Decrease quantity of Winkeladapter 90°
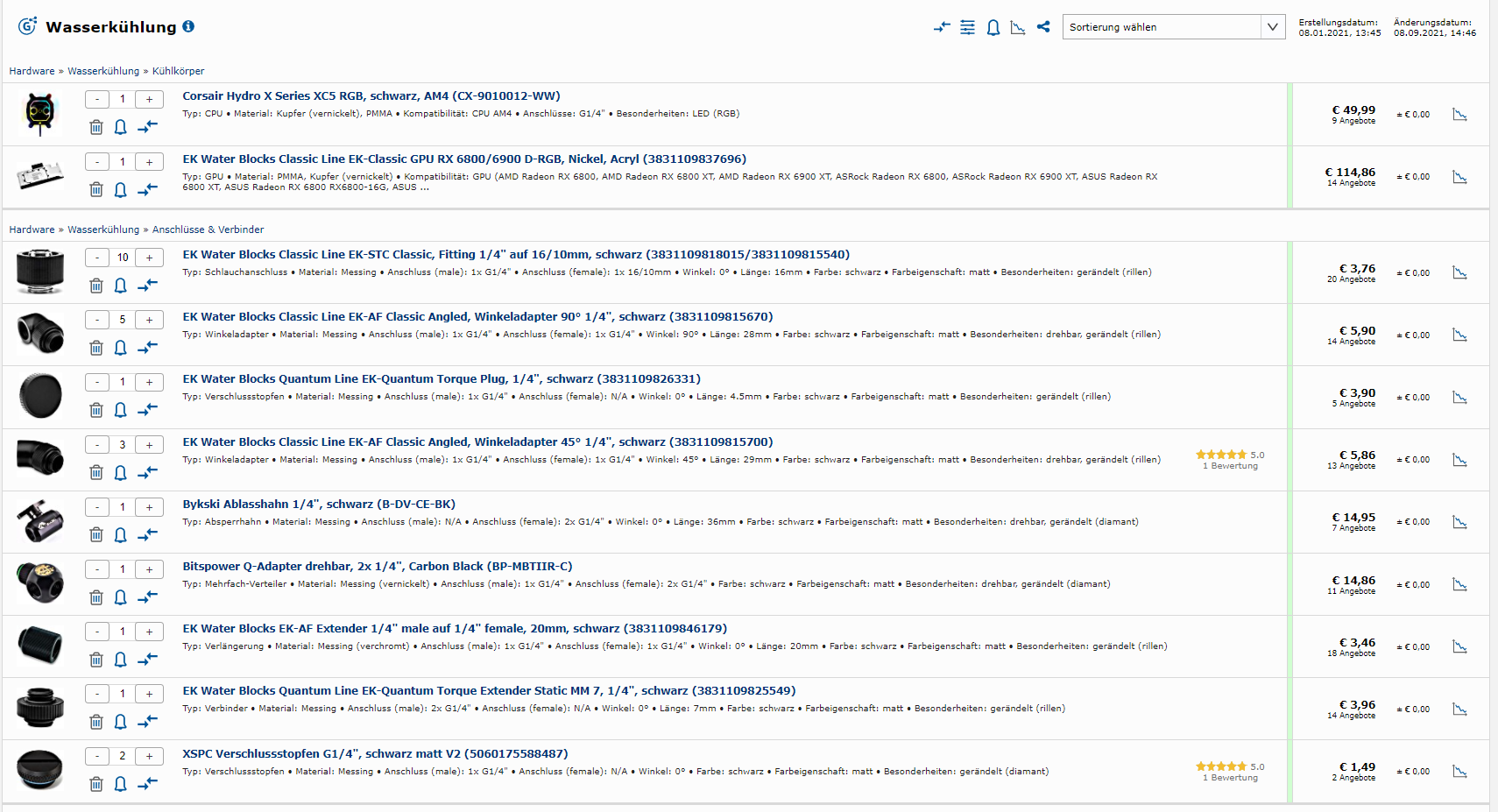Image resolution: width=1498 pixels, height=812 pixels. [97, 320]
